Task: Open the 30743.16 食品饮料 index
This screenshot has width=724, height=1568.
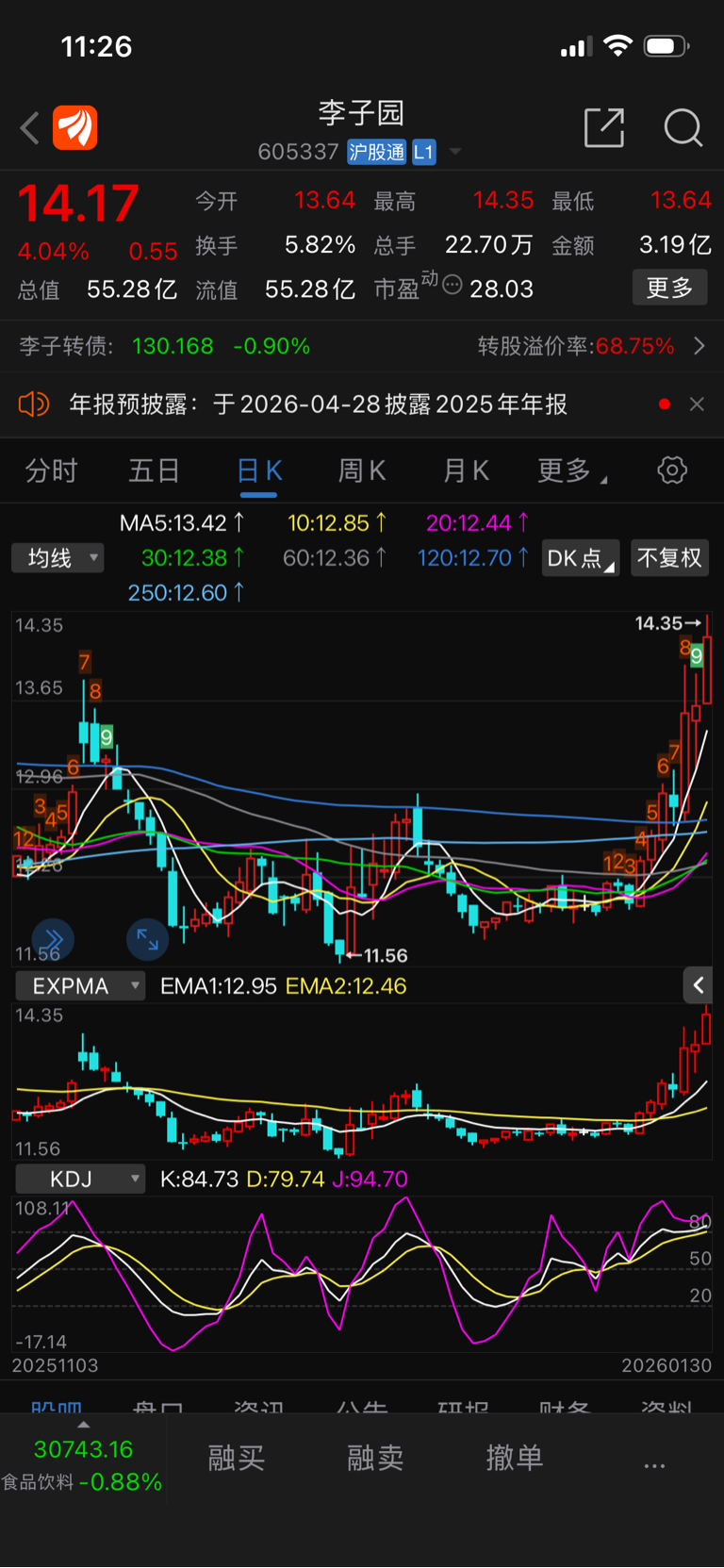Action: tap(83, 1466)
